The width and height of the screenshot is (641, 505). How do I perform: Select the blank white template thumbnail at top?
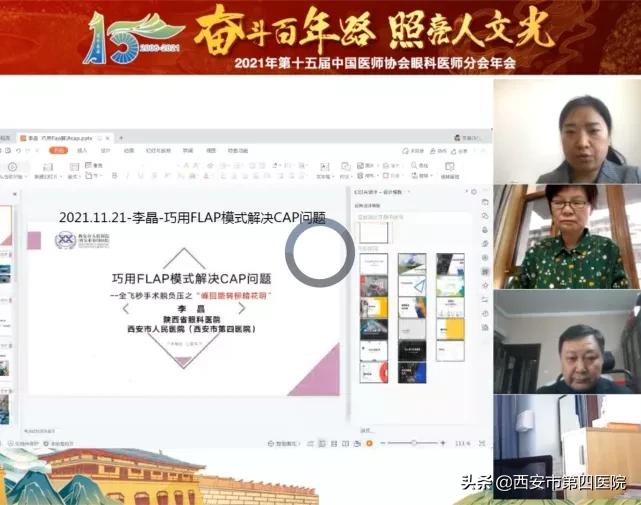click(373, 233)
